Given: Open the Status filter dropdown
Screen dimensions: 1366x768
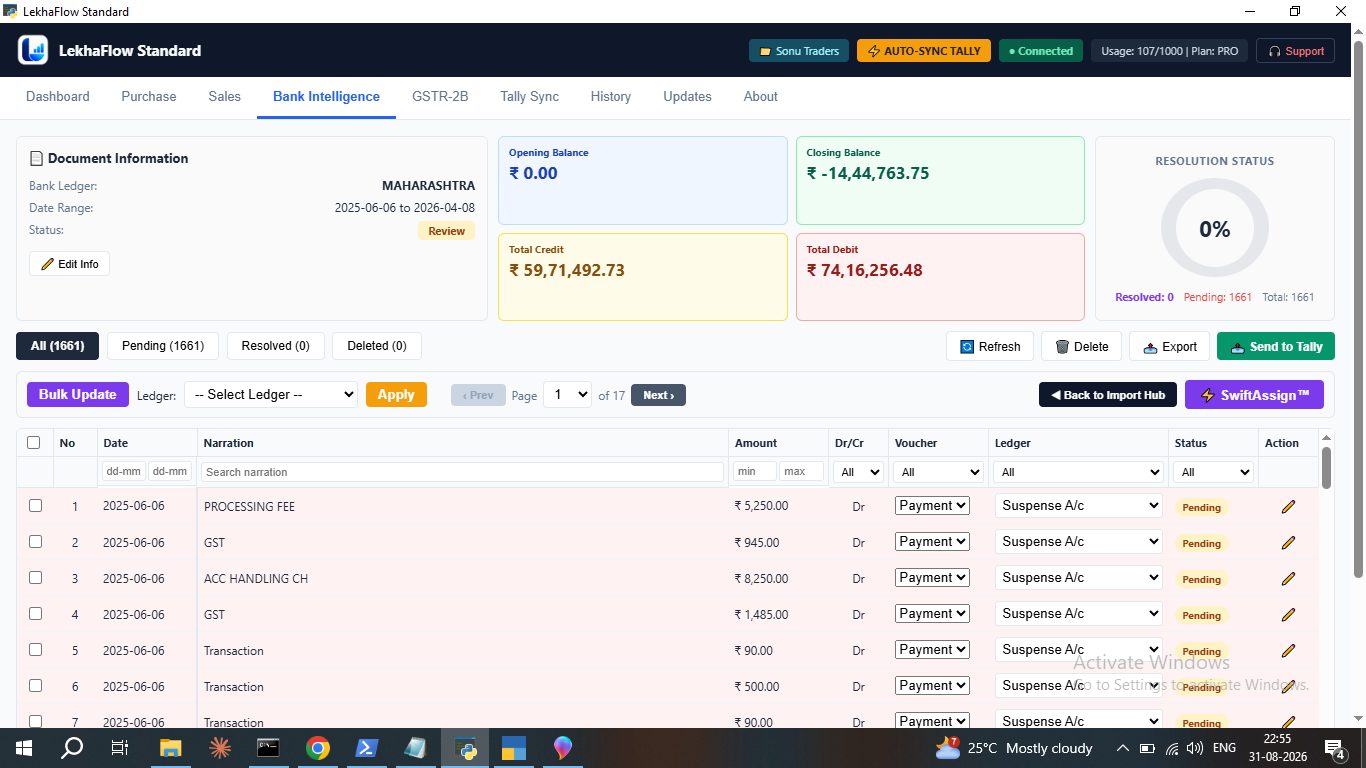Looking at the screenshot, I should pos(1215,472).
